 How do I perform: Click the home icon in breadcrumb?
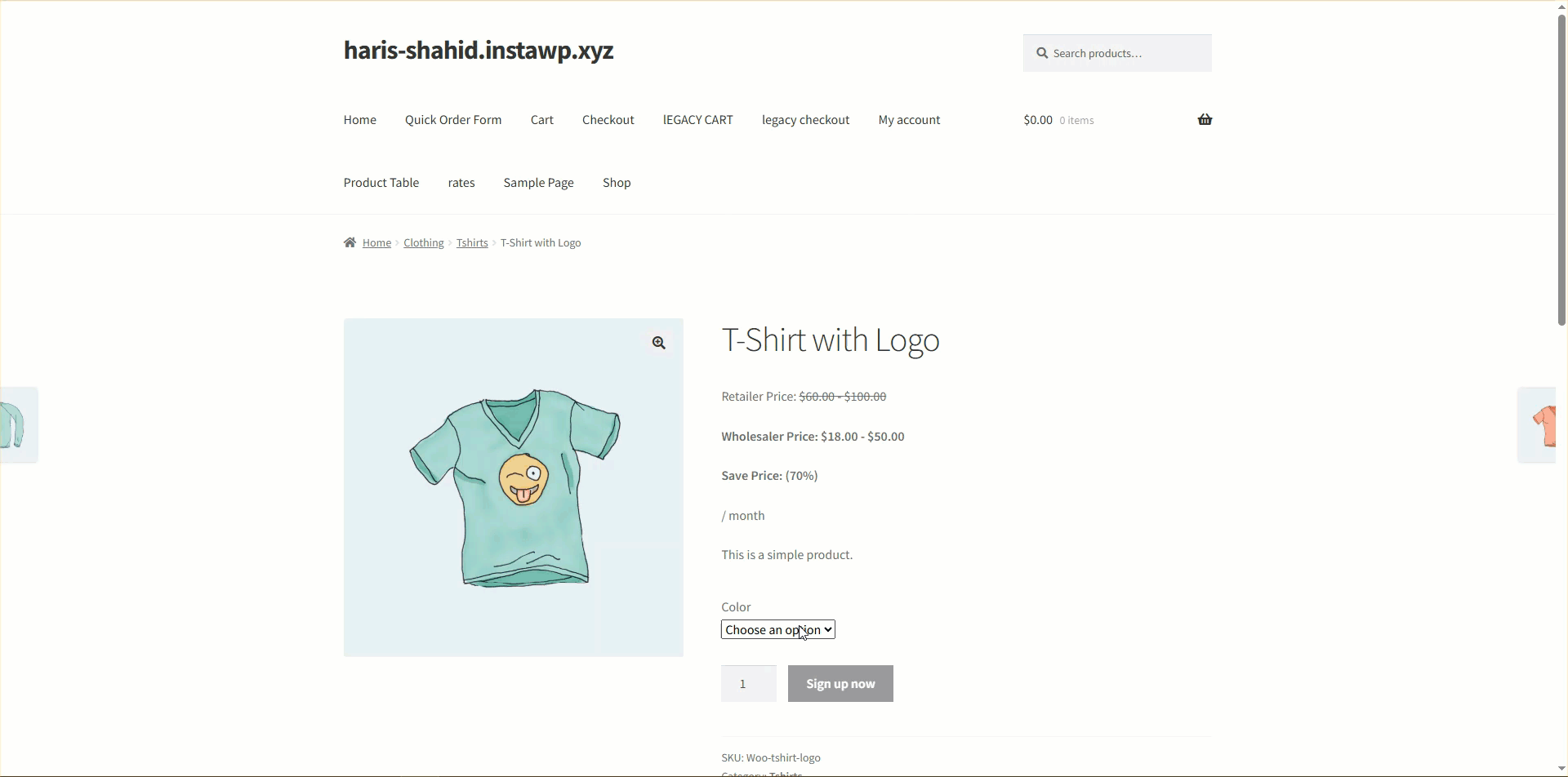pyautogui.click(x=350, y=242)
